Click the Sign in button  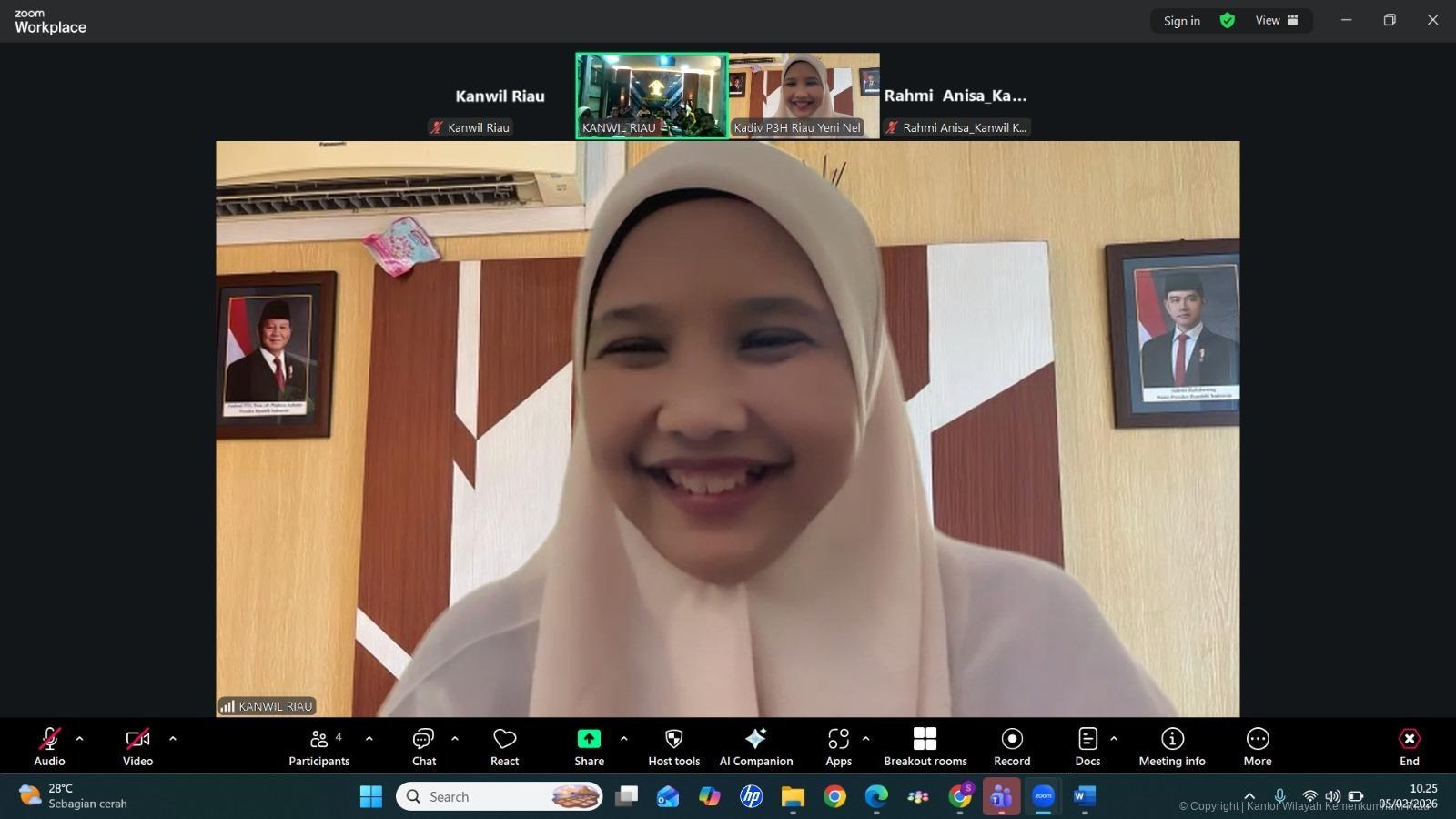coord(1181,20)
